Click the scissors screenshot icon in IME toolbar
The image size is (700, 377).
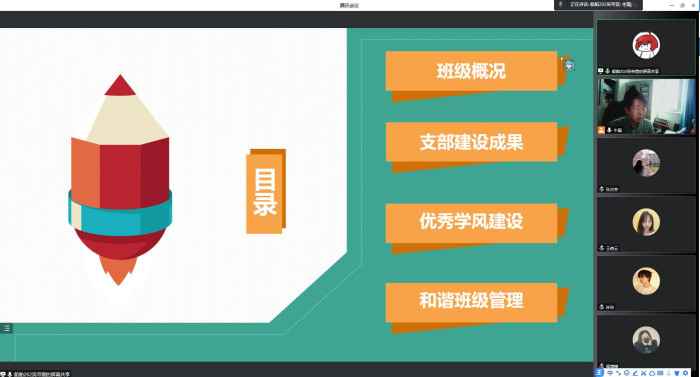[643, 373]
